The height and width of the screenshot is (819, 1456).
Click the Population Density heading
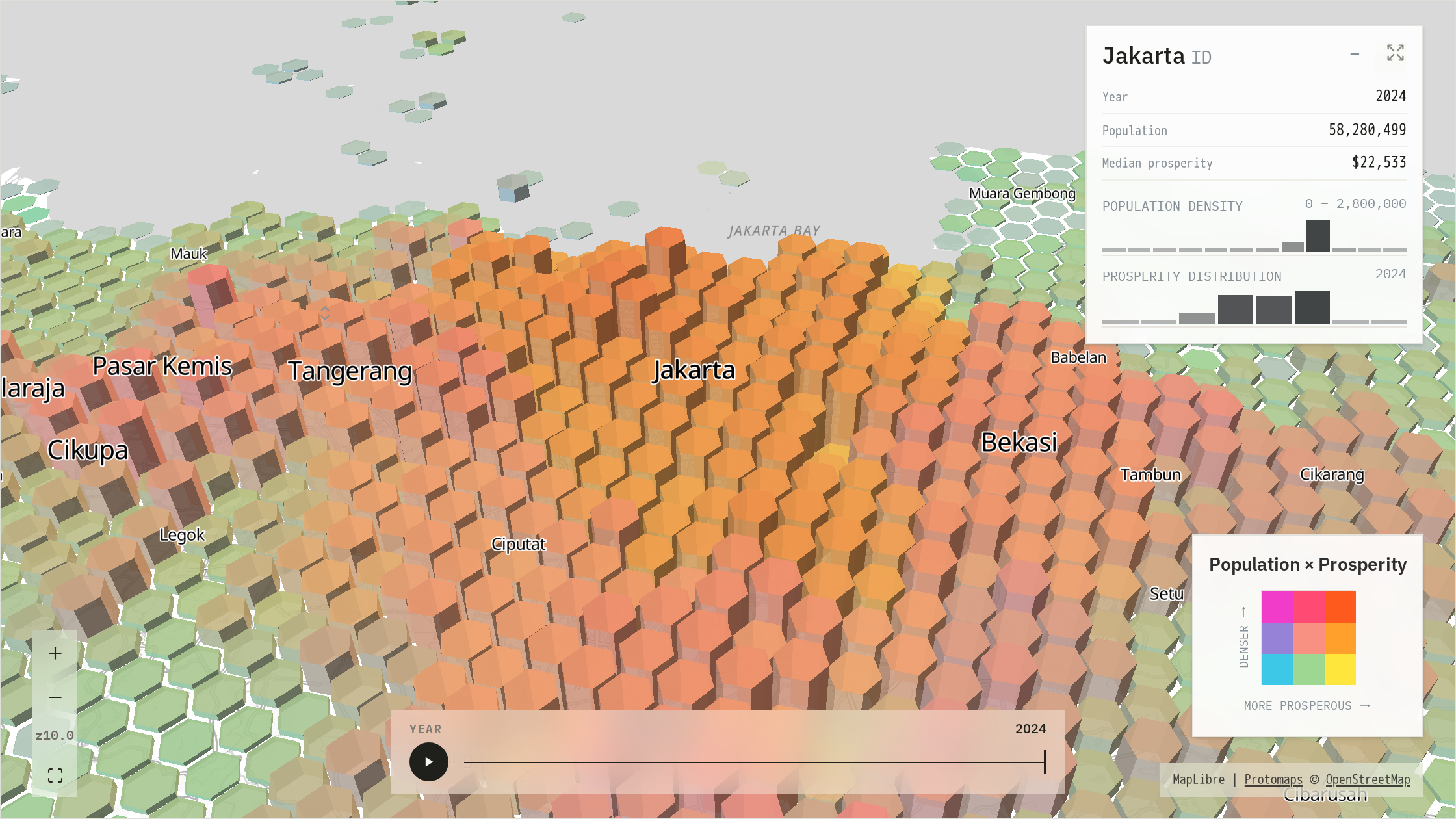1173,206
